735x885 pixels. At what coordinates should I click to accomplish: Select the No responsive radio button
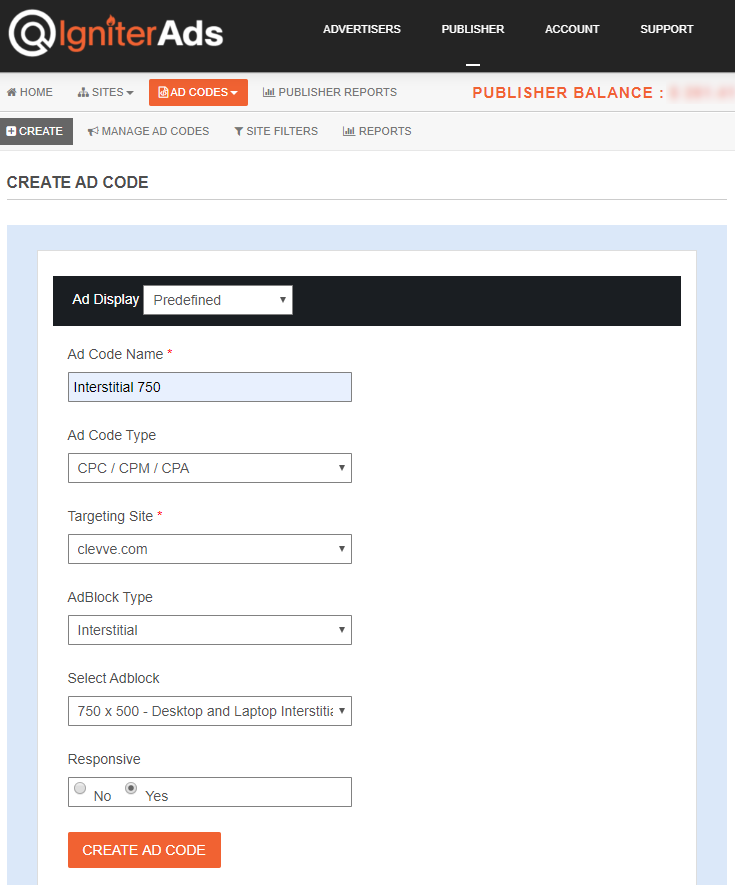[x=80, y=787]
